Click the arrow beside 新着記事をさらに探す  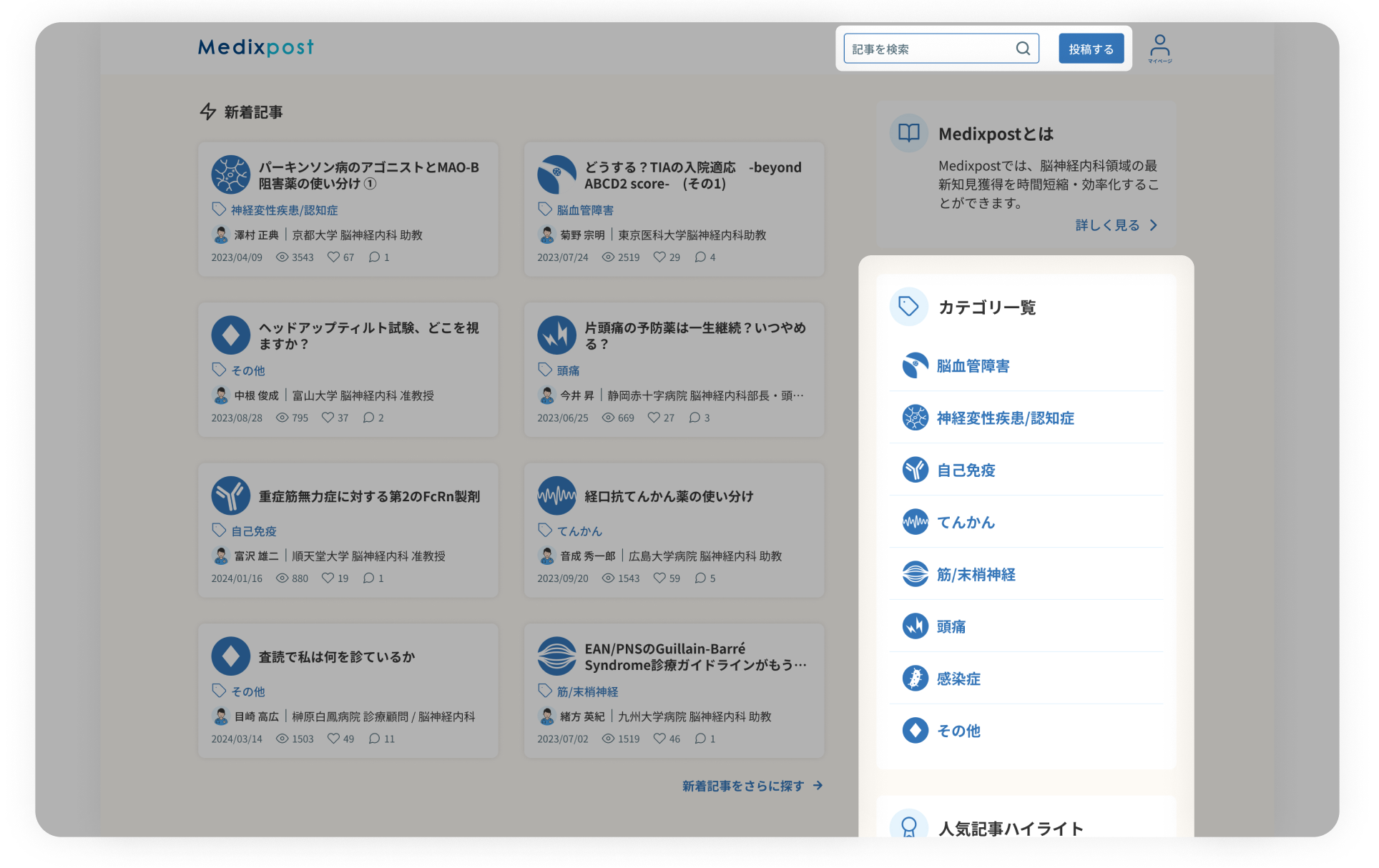coord(818,786)
